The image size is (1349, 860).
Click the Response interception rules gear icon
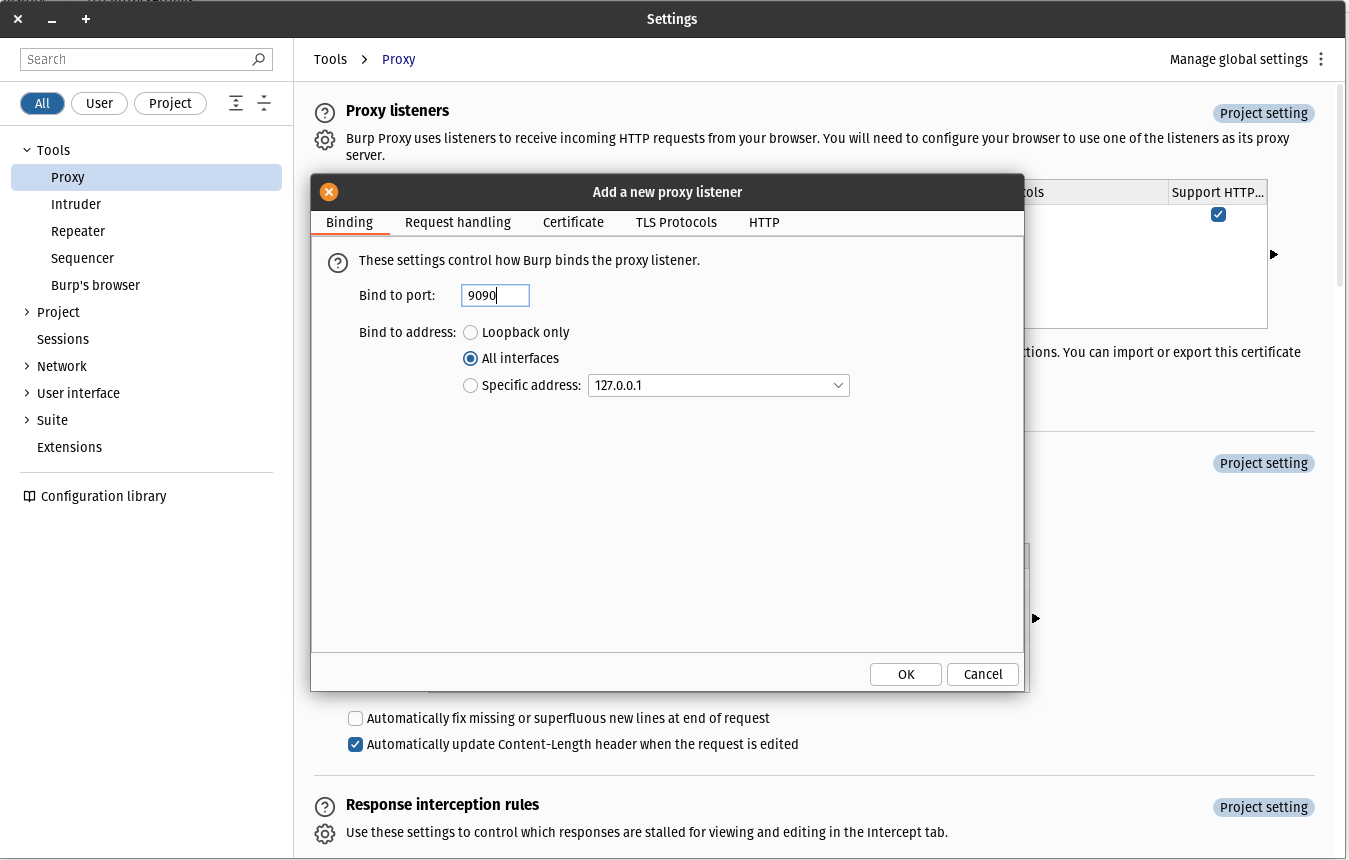point(324,833)
